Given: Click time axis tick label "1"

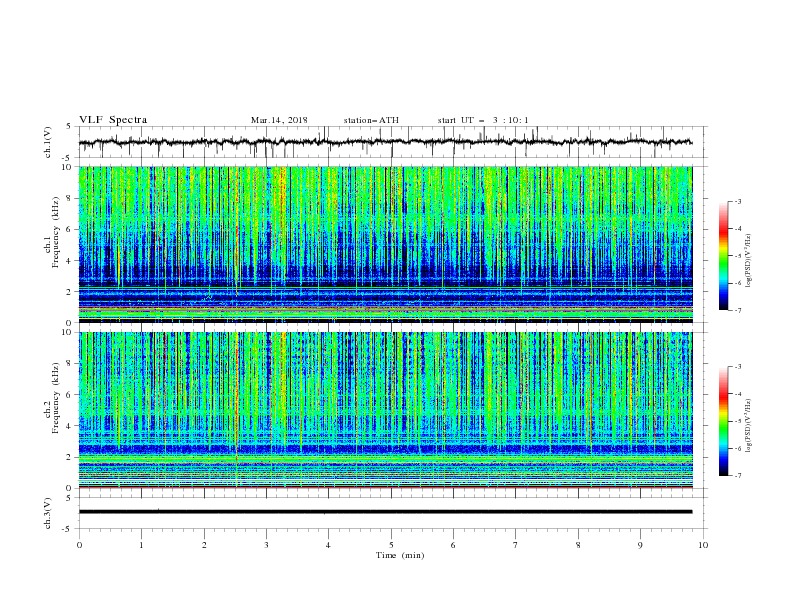Looking at the screenshot, I should [141, 545].
